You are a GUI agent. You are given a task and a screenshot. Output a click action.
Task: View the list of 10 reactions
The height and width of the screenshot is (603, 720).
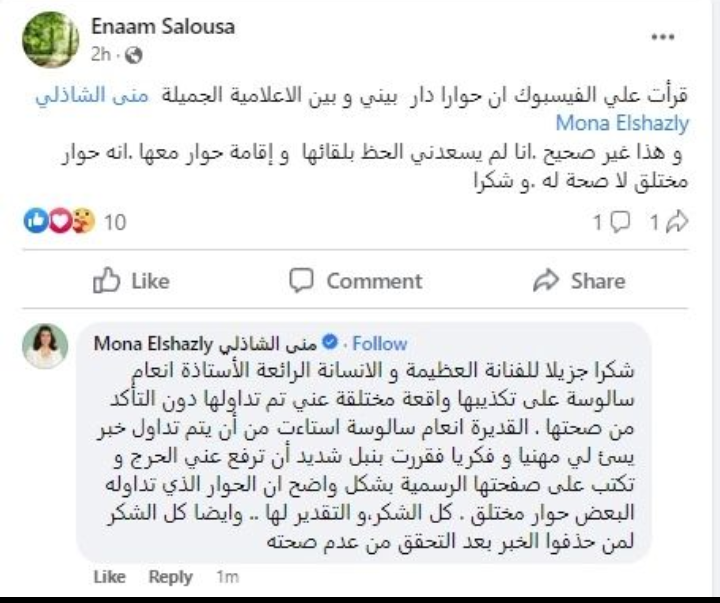click(x=115, y=222)
